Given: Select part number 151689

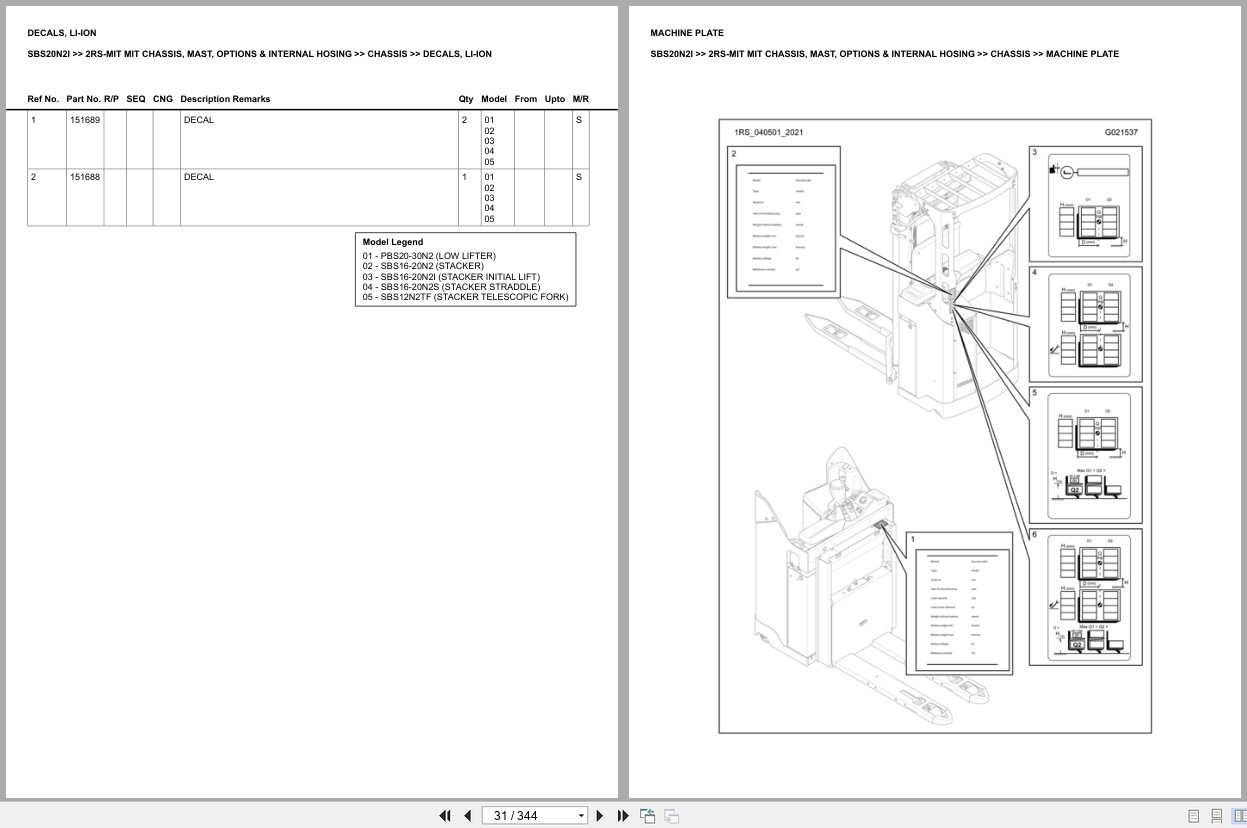Looking at the screenshot, I should 85,120.
